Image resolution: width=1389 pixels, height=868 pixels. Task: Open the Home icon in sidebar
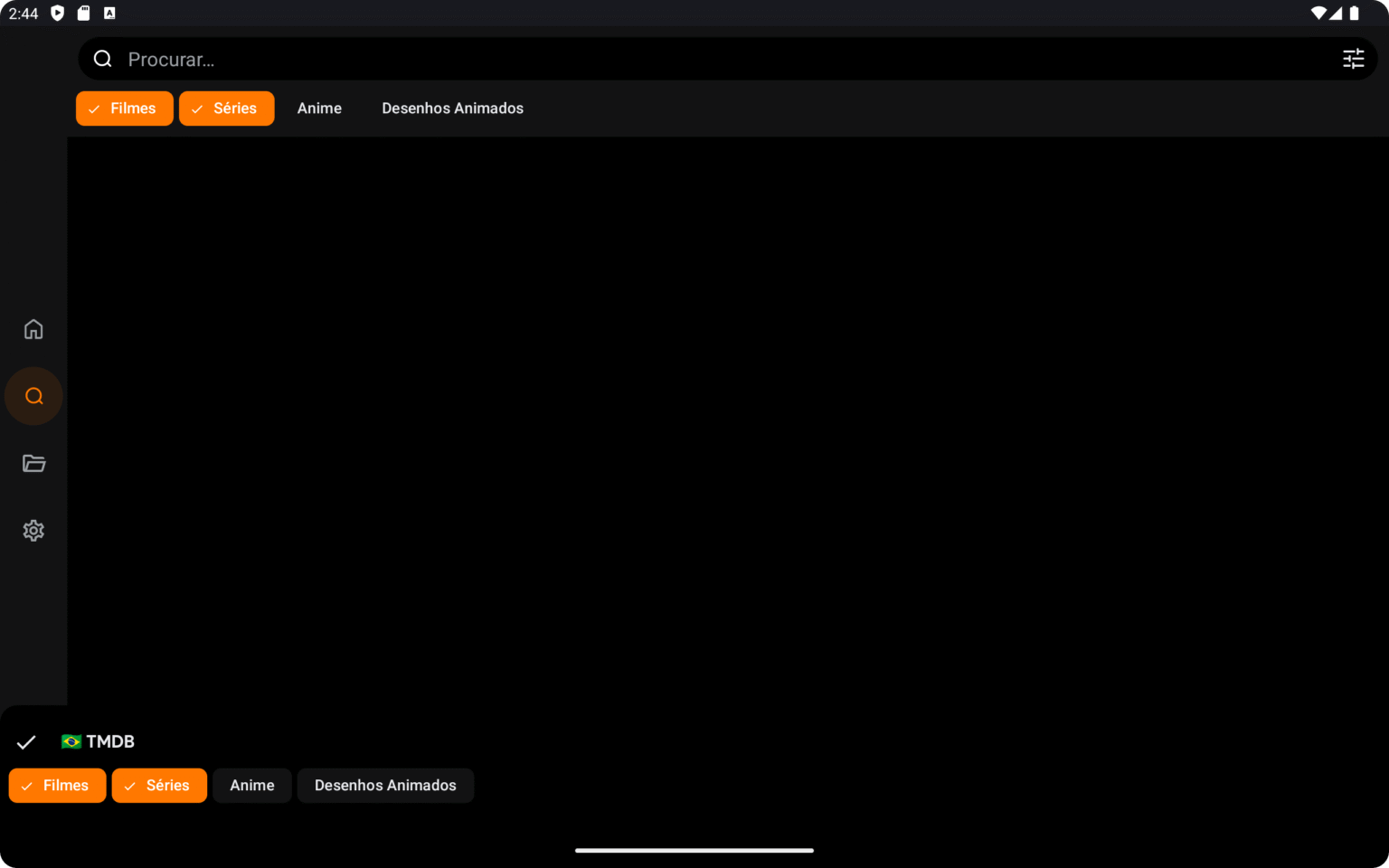pyautogui.click(x=33, y=329)
